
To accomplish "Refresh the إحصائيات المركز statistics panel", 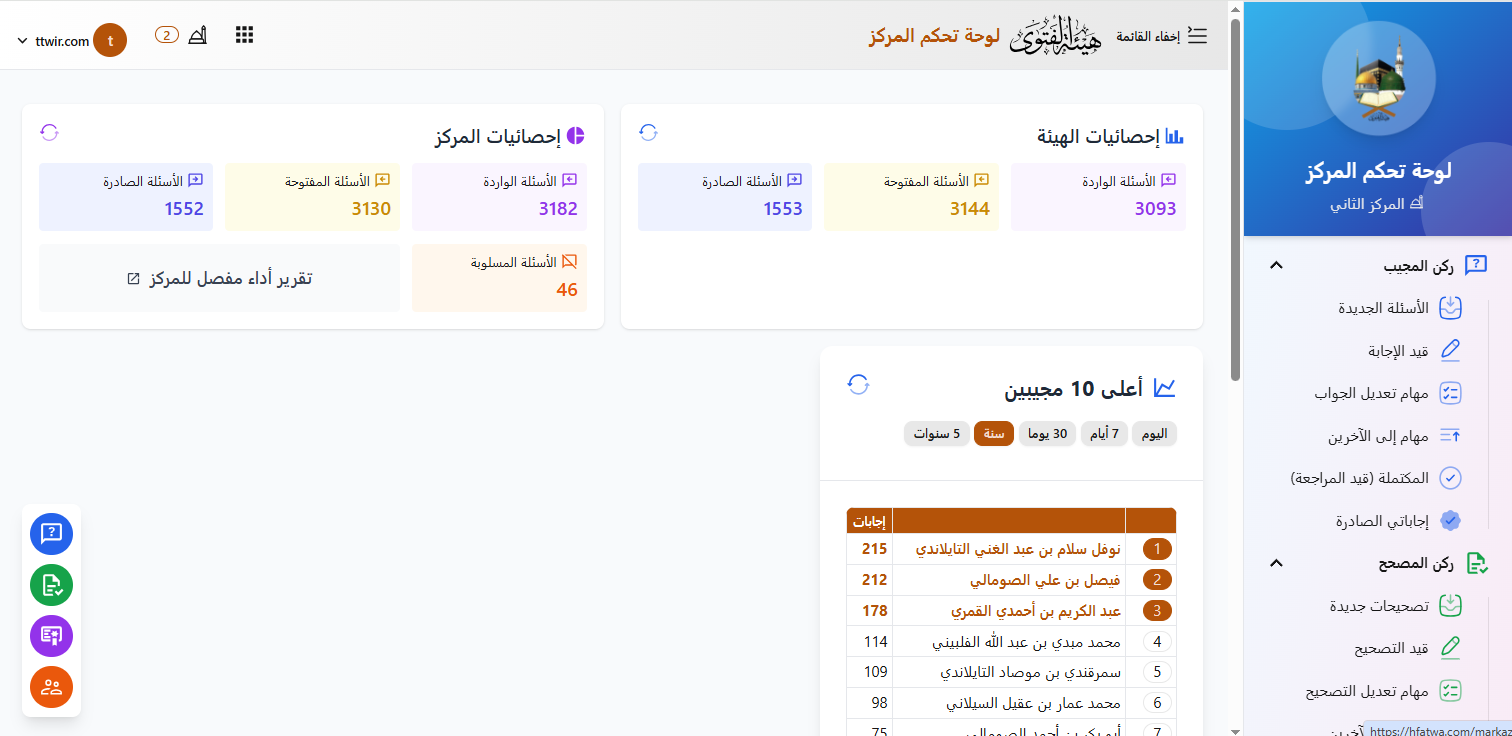I will point(49,131).
